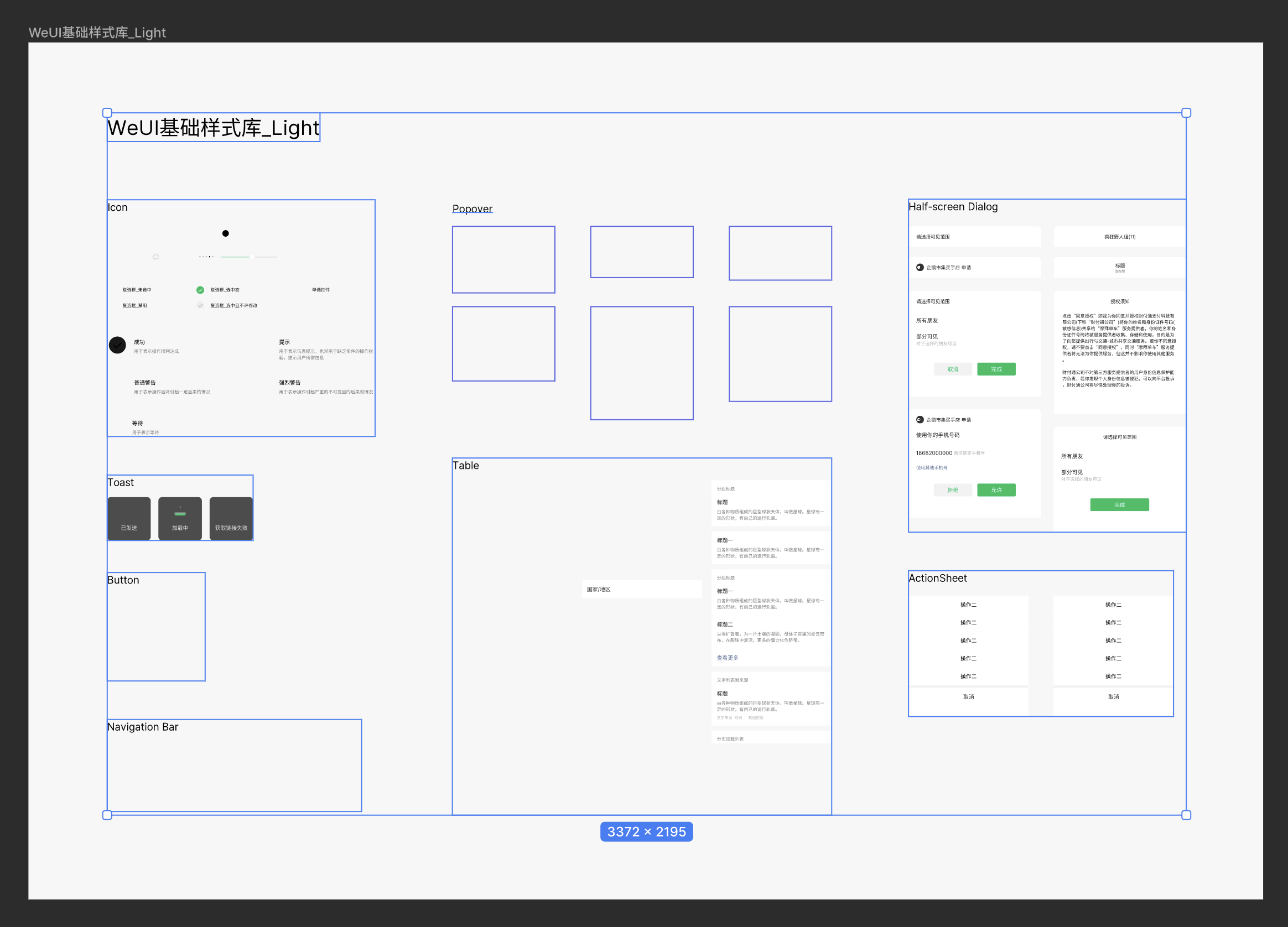The image size is (1288, 927).
Task: Click green loading bar in 加载中 toast
Action: point(180,514)
